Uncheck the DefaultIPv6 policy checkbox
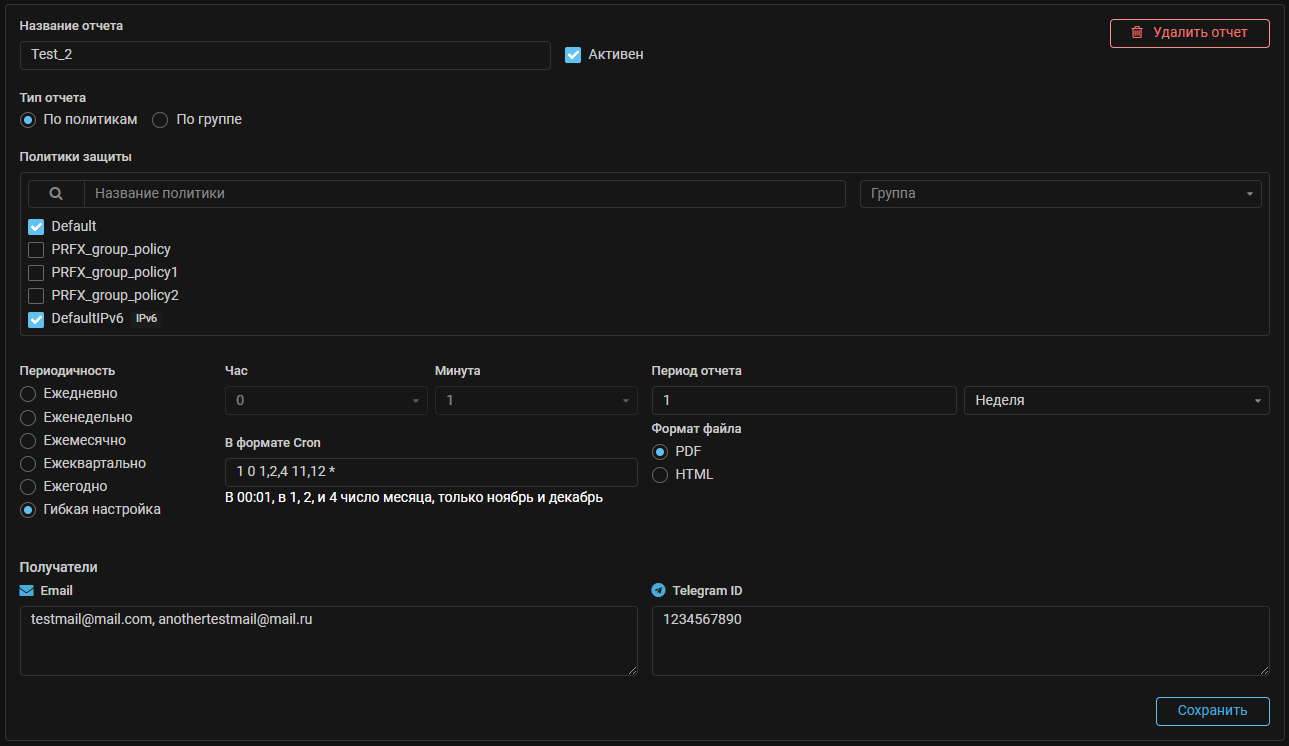This screenshot has height=746, width=1289. (36, 319)
